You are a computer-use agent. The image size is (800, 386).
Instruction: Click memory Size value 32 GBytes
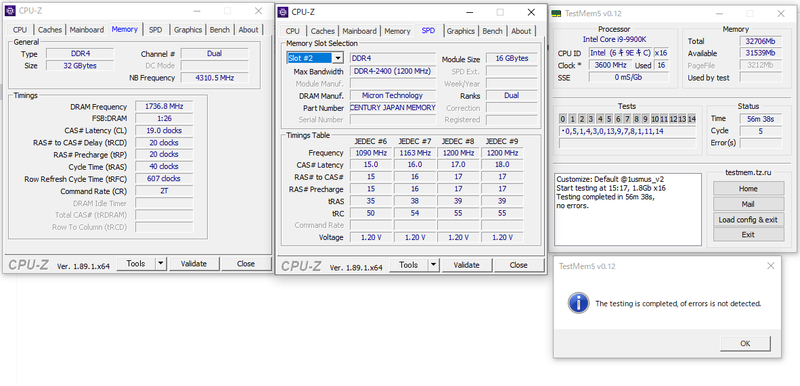coord(80,65)
